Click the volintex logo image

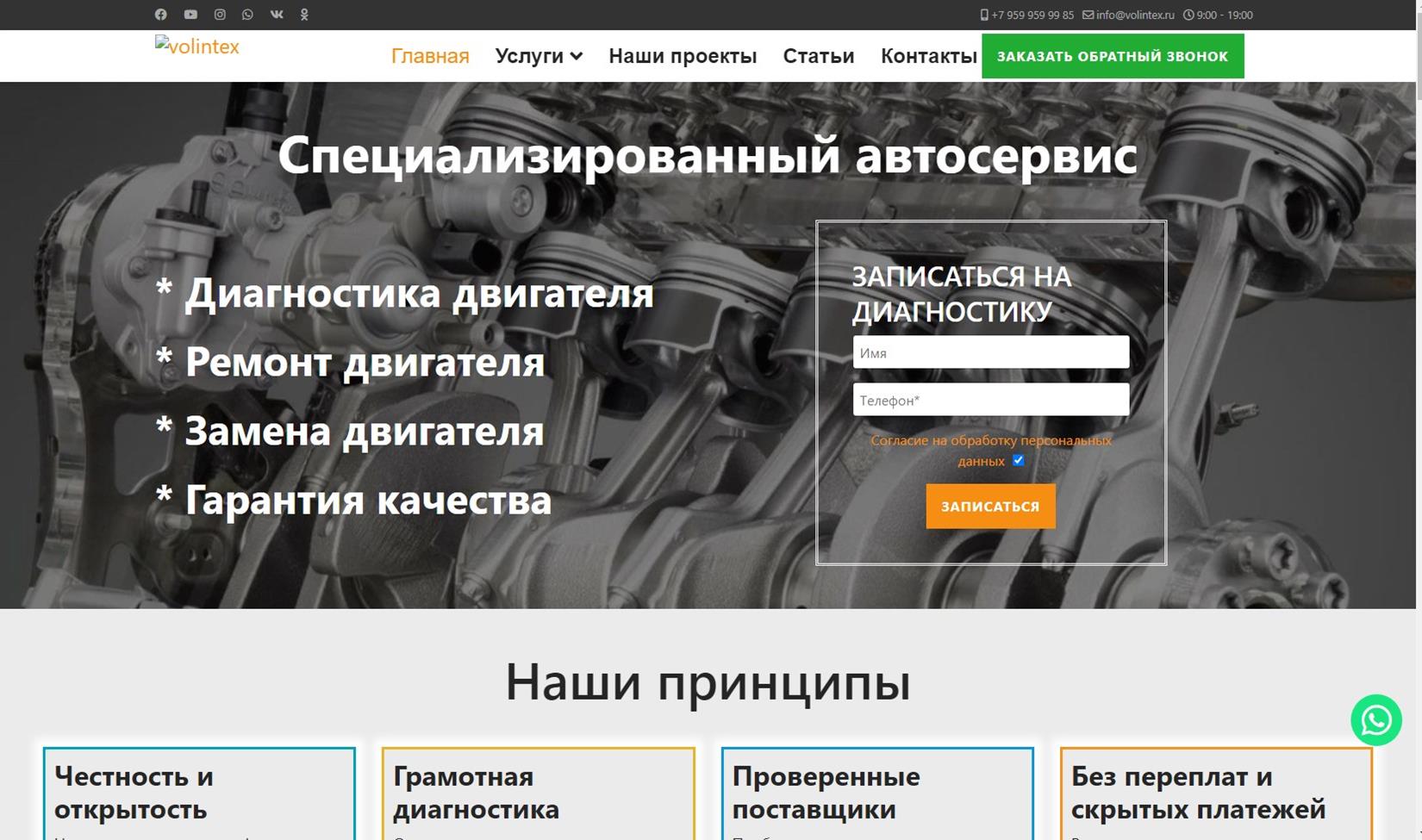click(x=197, y=47)
